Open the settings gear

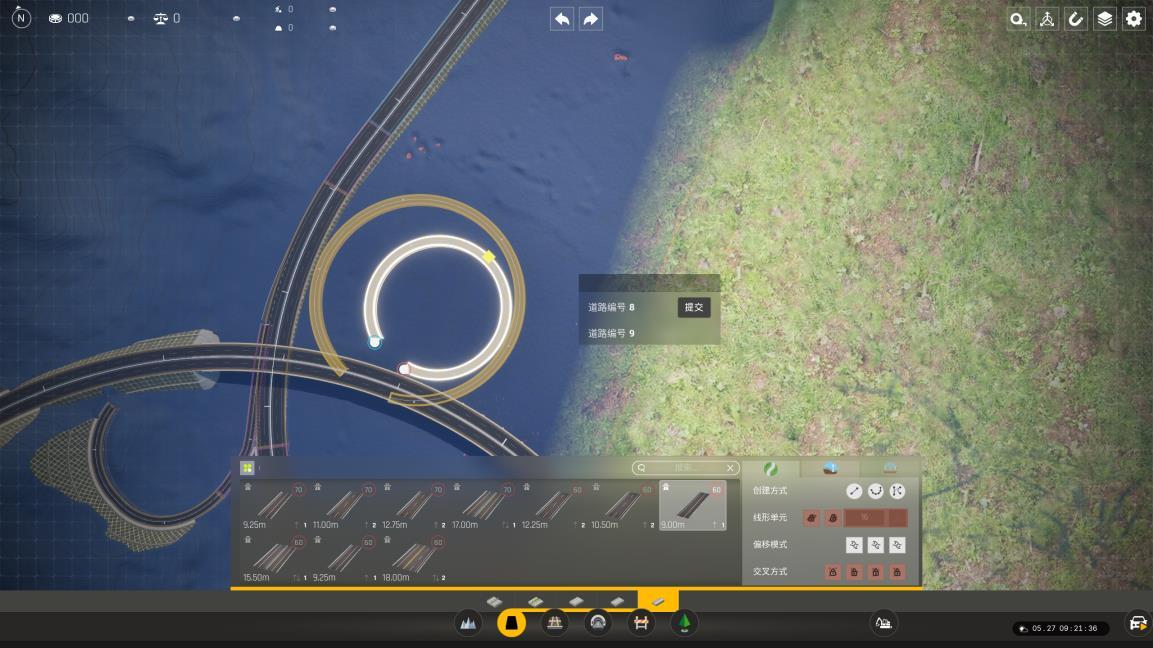1134,19
